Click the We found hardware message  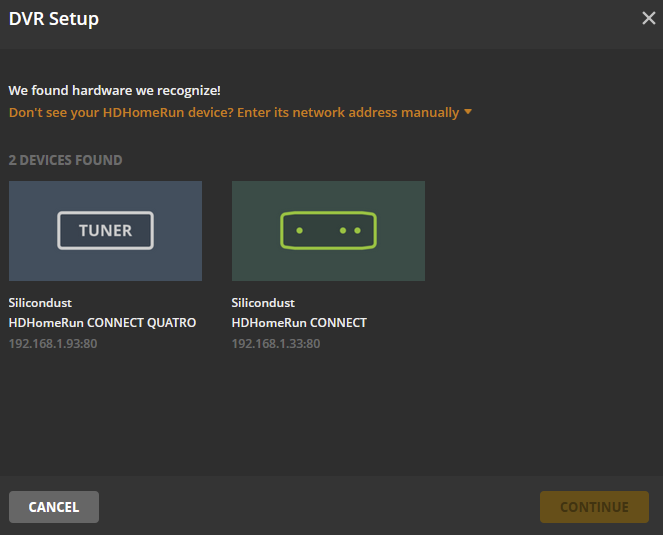(115, 90)
